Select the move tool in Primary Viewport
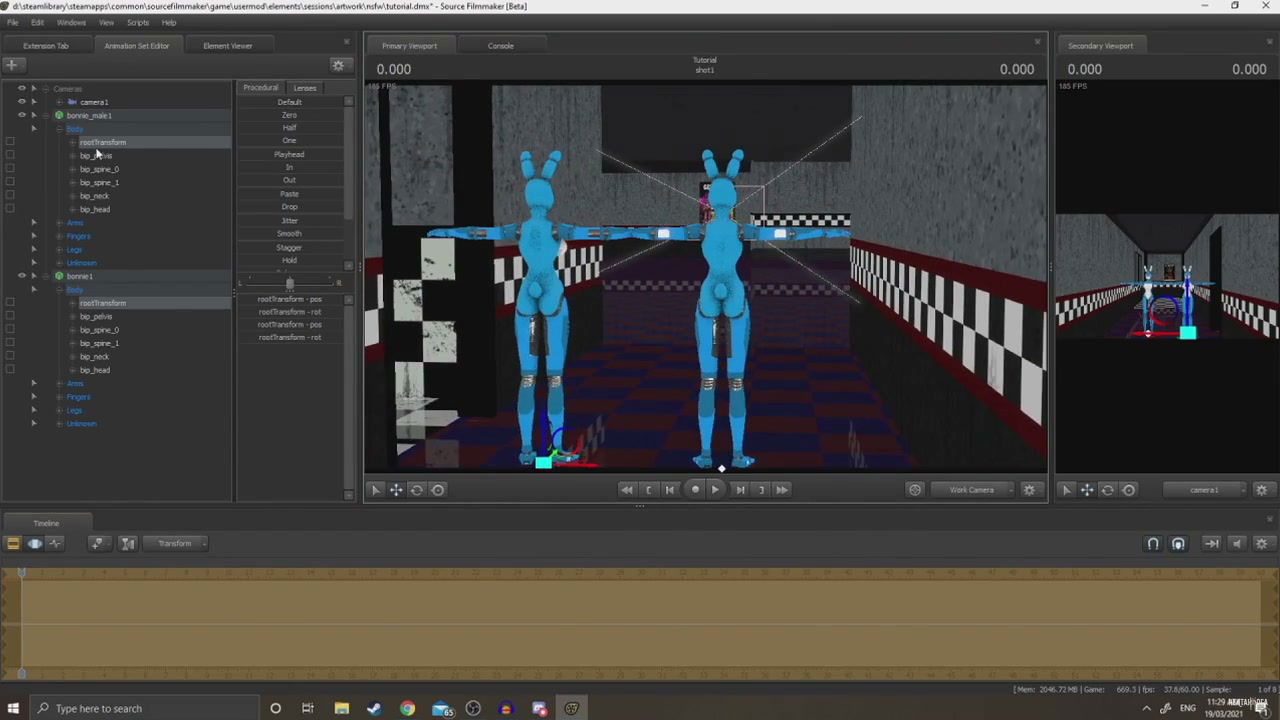 coord(396,490)
